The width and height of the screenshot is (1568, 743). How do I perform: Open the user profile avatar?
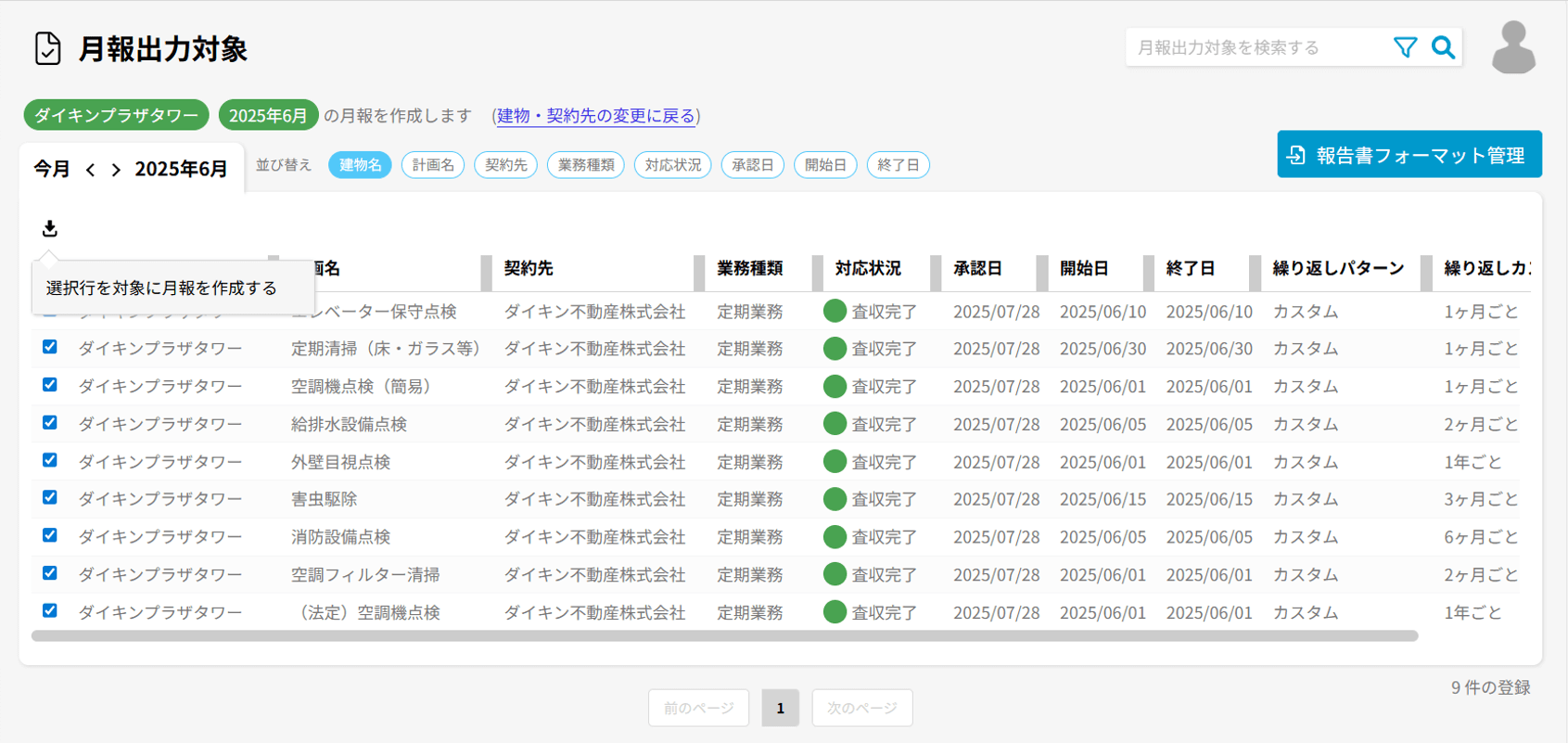point(1513,47)
